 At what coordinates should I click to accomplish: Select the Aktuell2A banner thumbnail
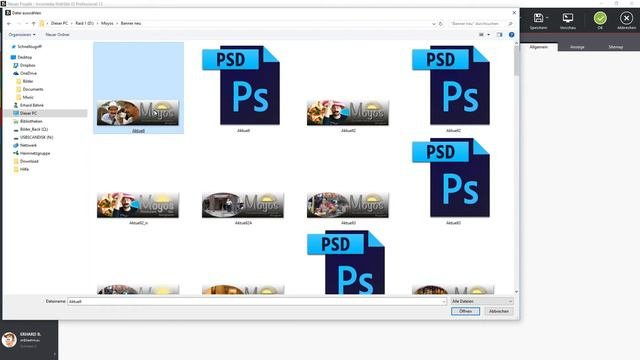pos(243,205)
